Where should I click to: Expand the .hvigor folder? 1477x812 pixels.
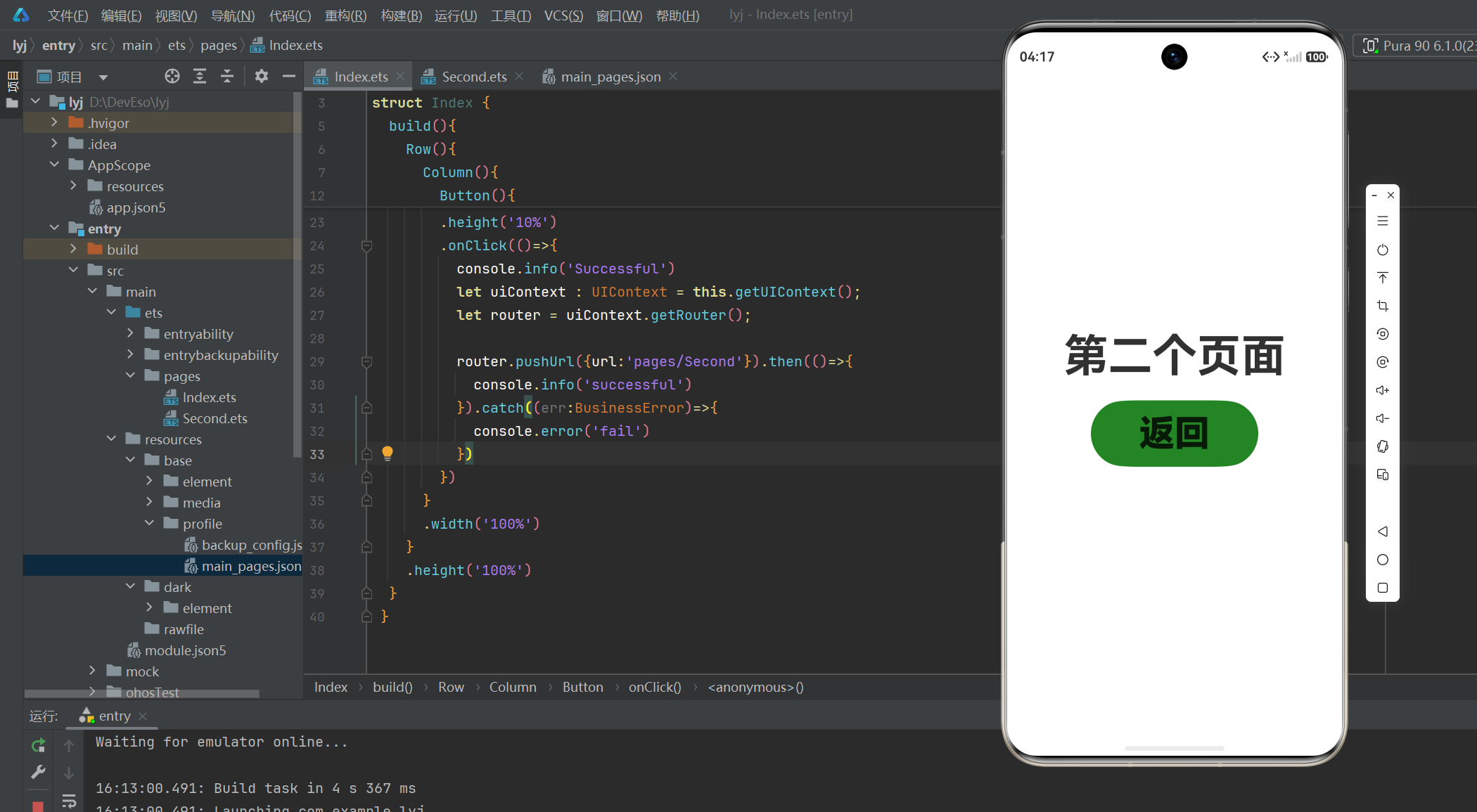tap(54, 122)
